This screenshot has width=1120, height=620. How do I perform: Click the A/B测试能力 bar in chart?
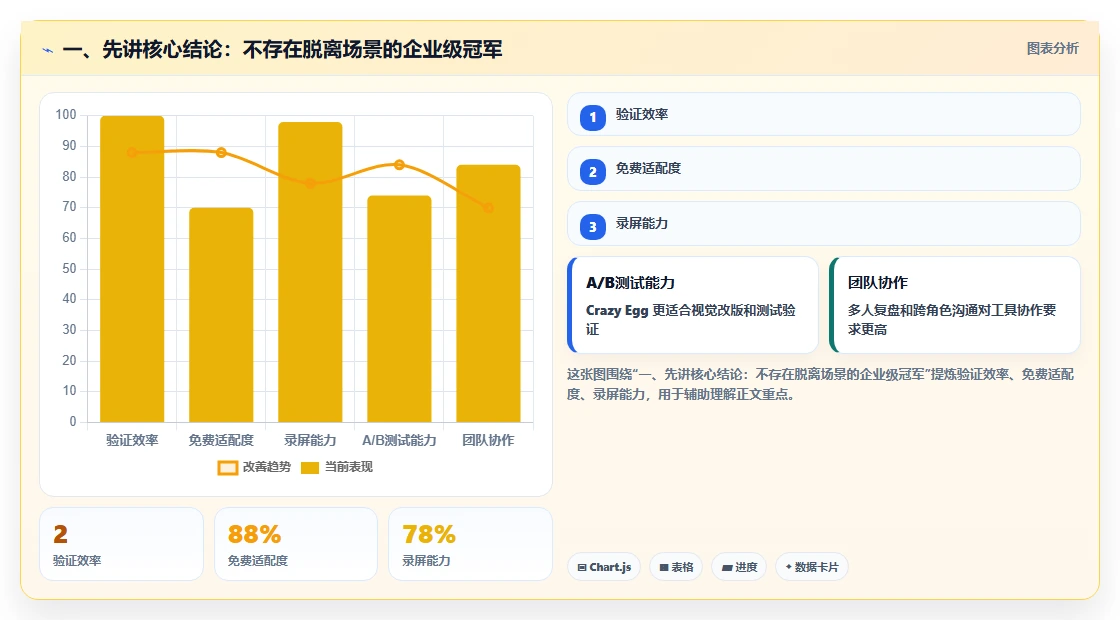tap(399, 309)
